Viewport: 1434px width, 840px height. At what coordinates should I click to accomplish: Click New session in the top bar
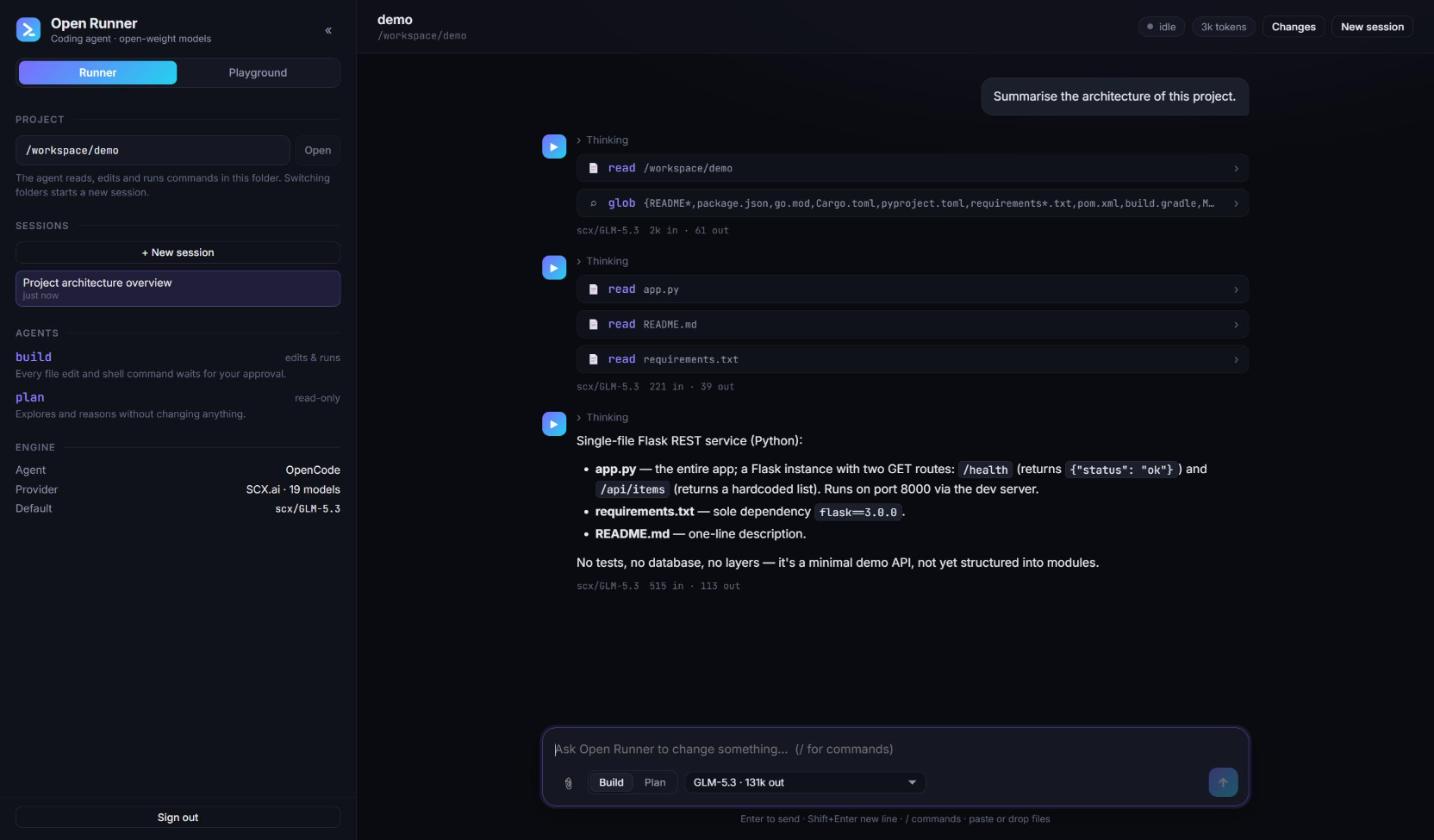(x=1372, y=27)
